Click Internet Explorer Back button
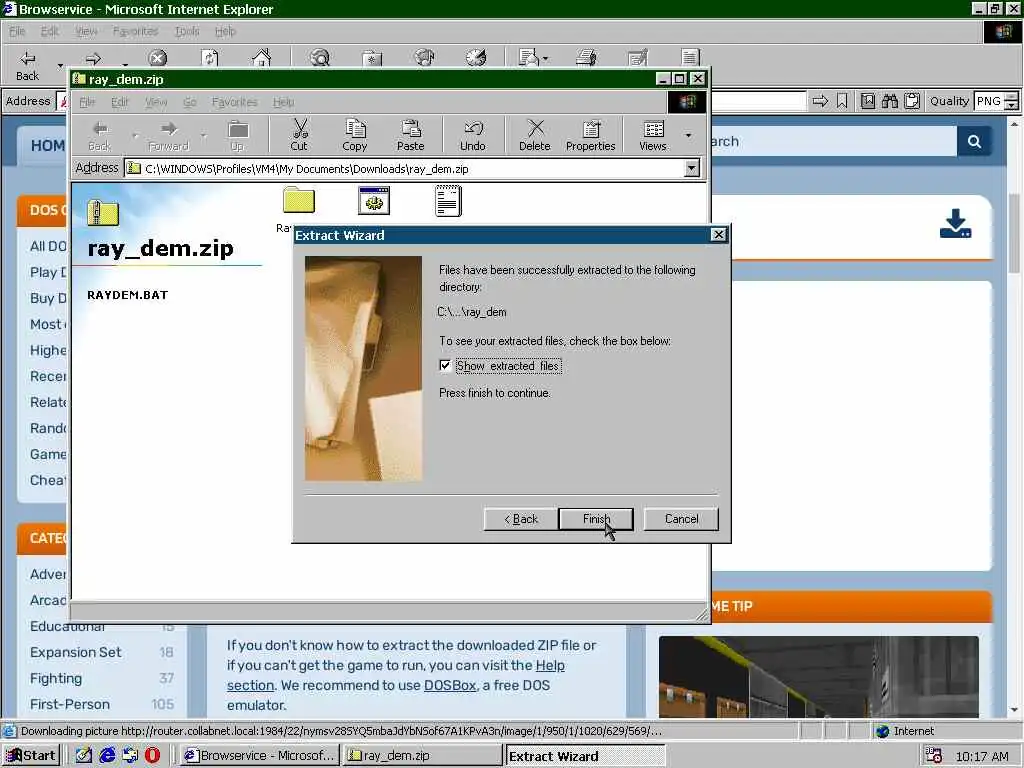Screen dimensions: 1024x768 coord(27,65)
